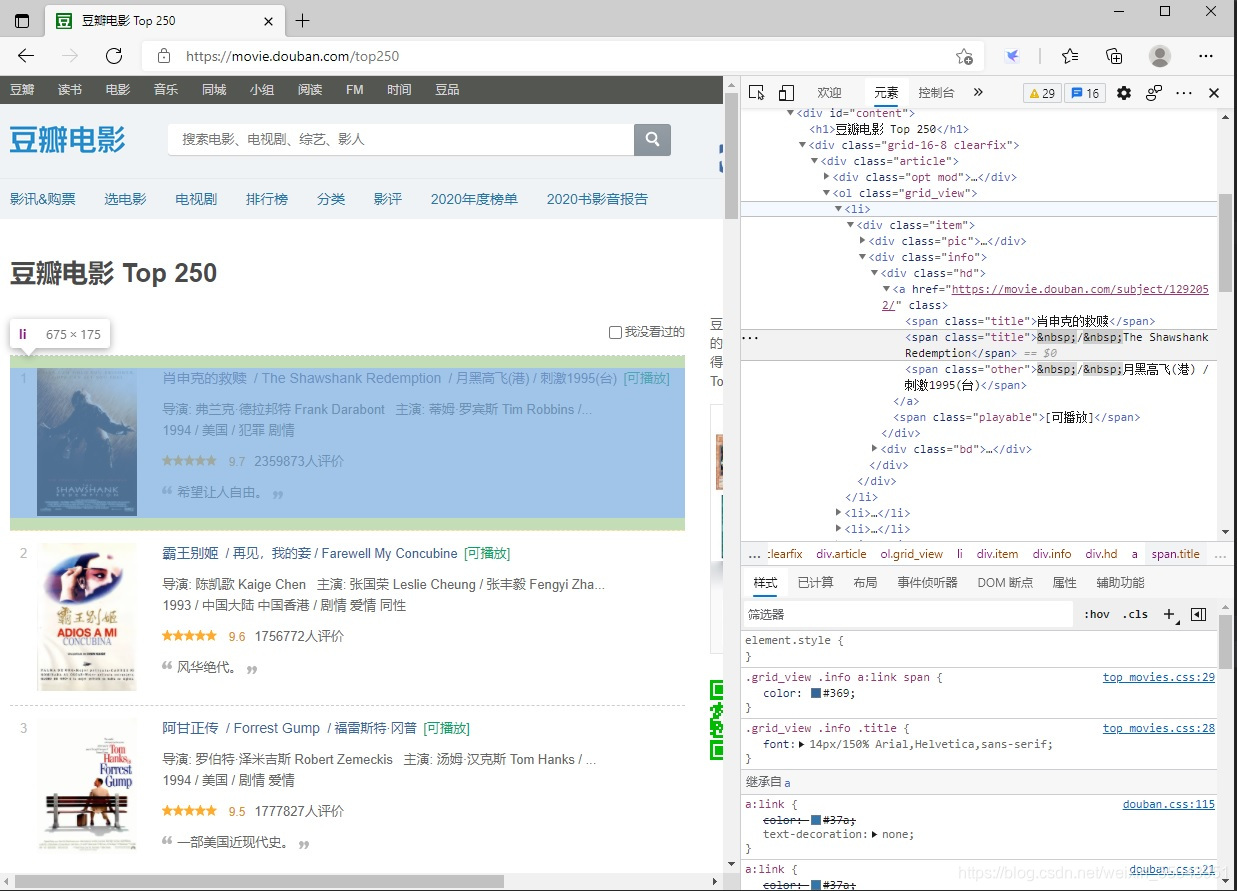The height and width of the screenshot is (891, 1237).
Task: Open the 辅助功能 accessibility tab
Action: click(1120, 582)
